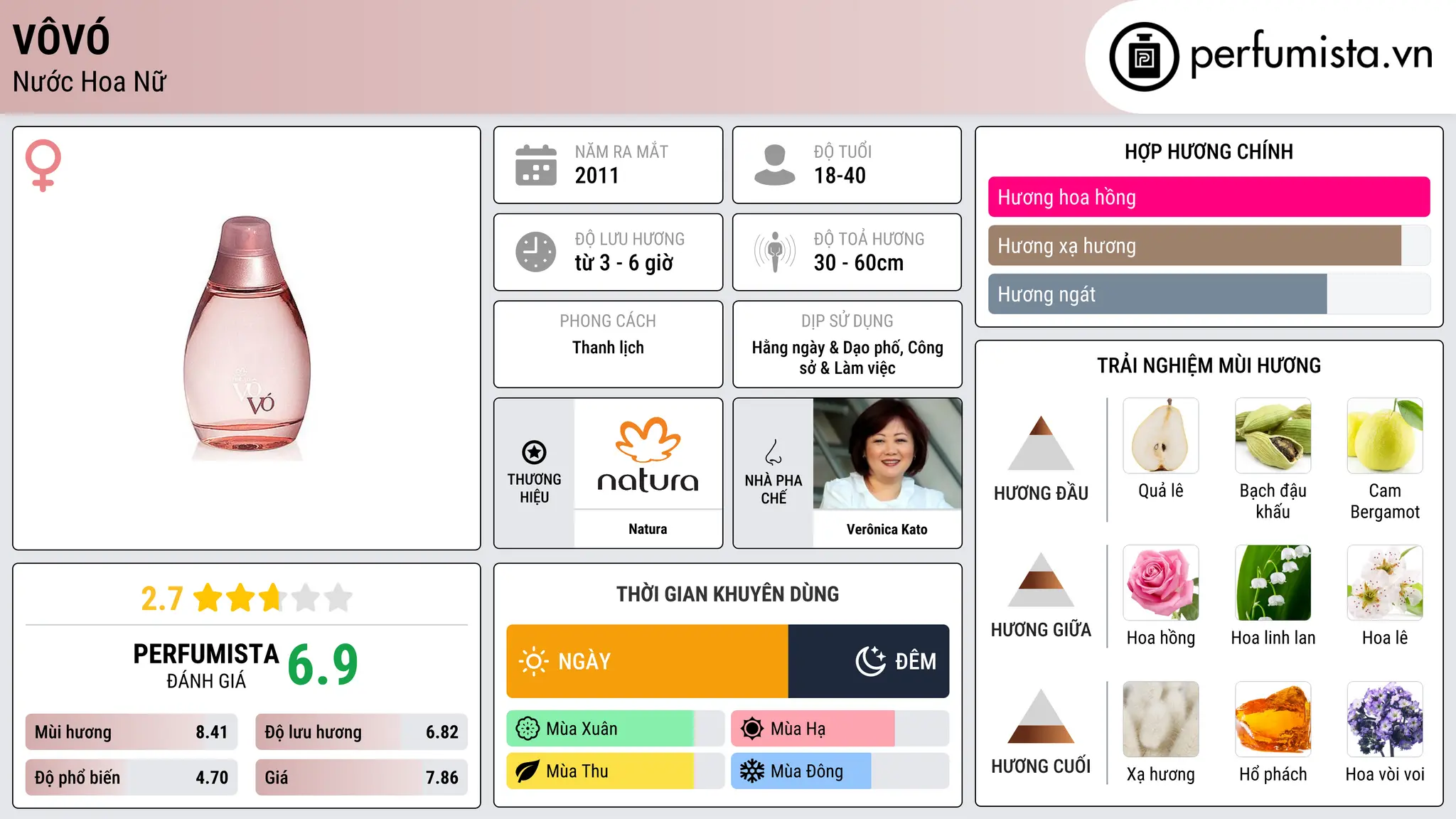Click the star rating row next to 2.7
The image size is (1456, 819).
click(273, 598)
